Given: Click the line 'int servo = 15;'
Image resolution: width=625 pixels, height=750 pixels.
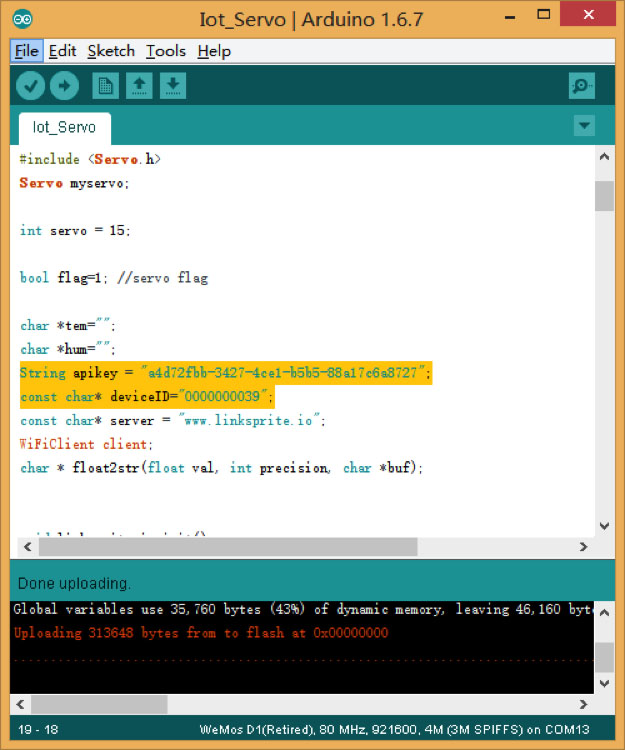Looking at the screenshot, I should tap(75, 231).
